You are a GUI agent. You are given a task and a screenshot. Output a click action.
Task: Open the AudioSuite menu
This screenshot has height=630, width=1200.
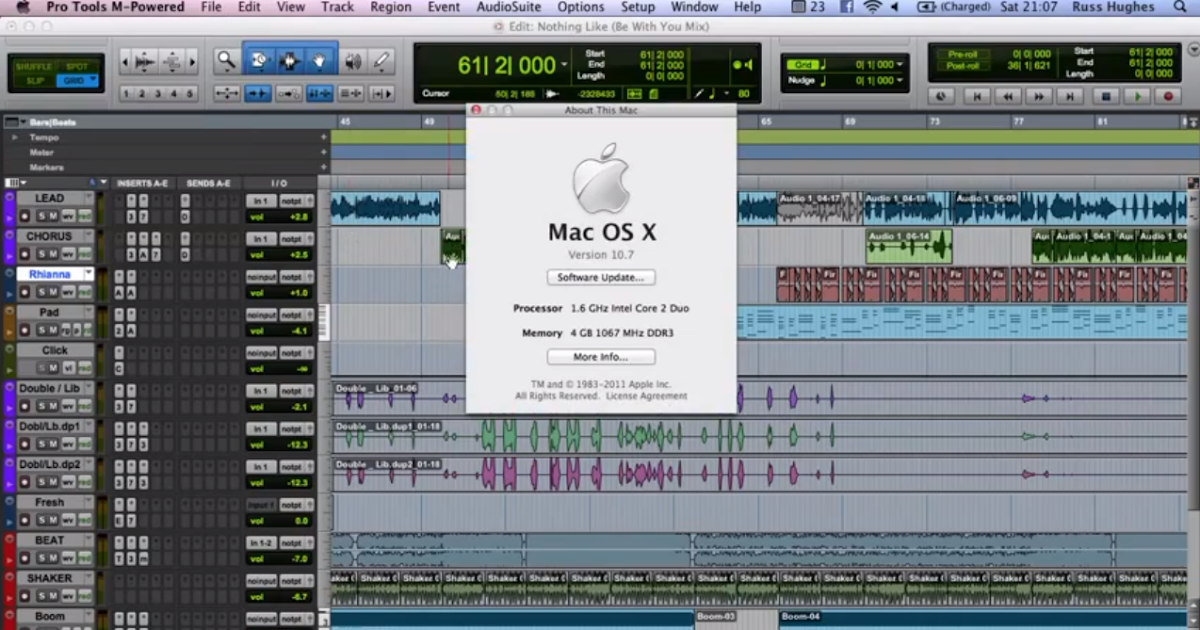(509, 7)
